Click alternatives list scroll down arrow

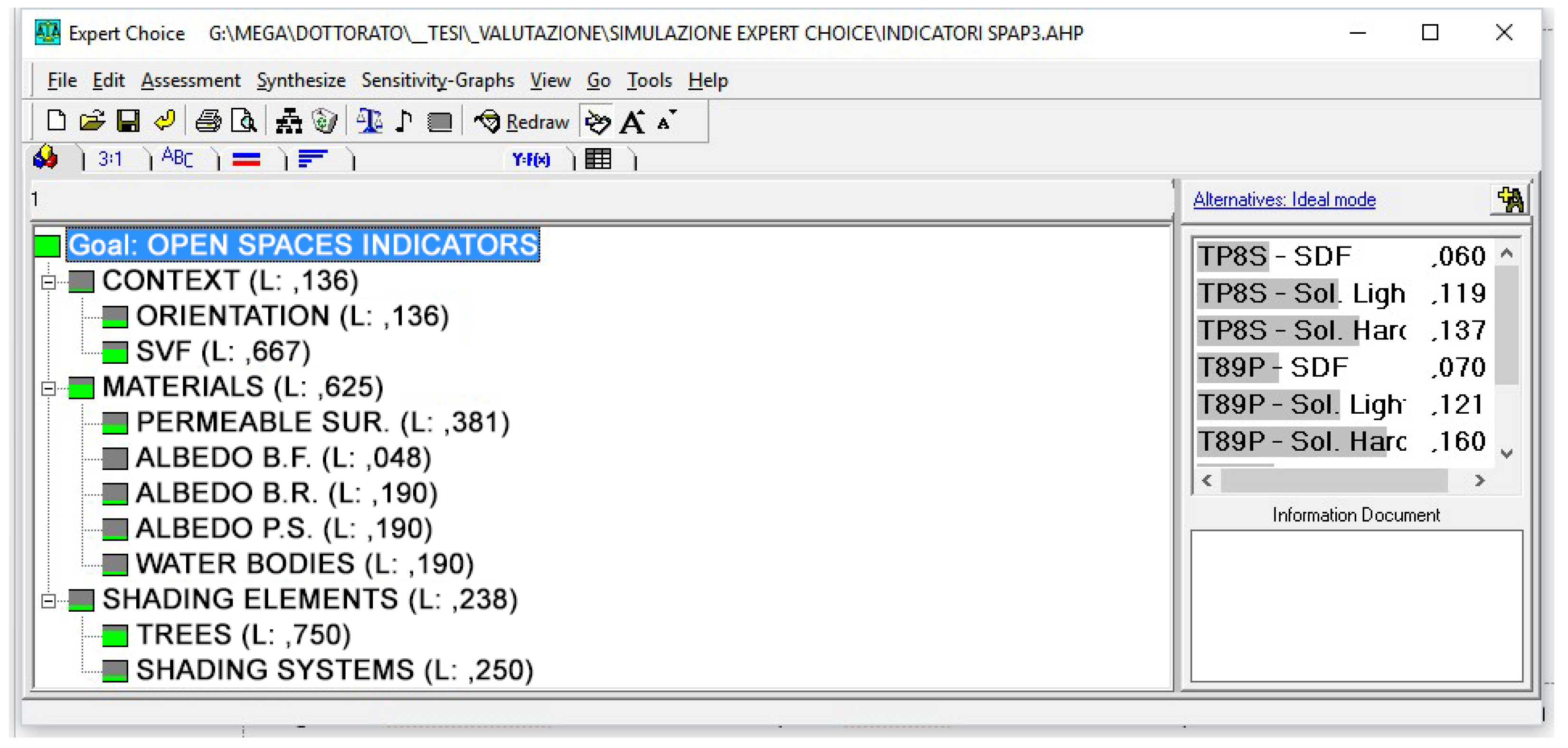pyautogui.click(x=1507, y=454)
